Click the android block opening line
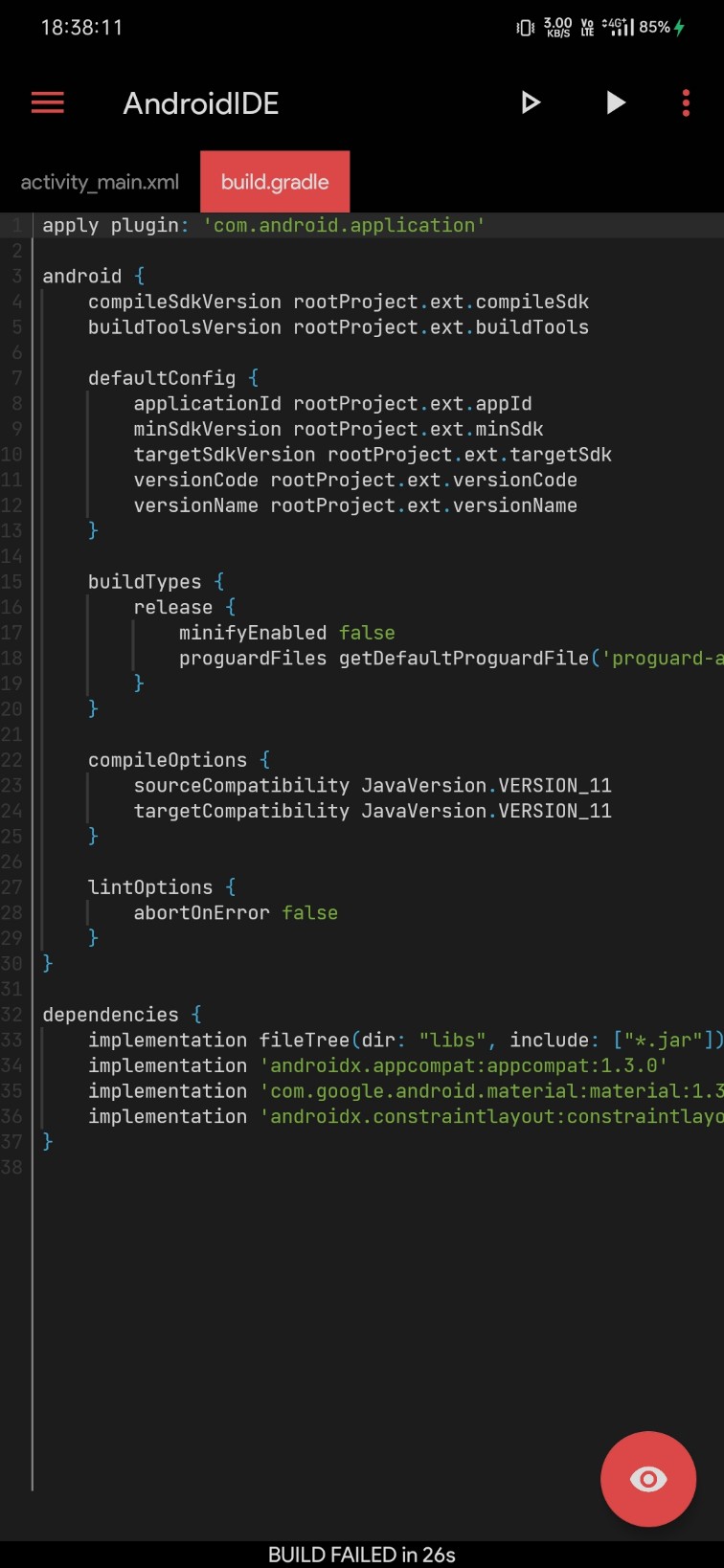This screenshot has height=1568, width=724. click(x=94, y=276)
